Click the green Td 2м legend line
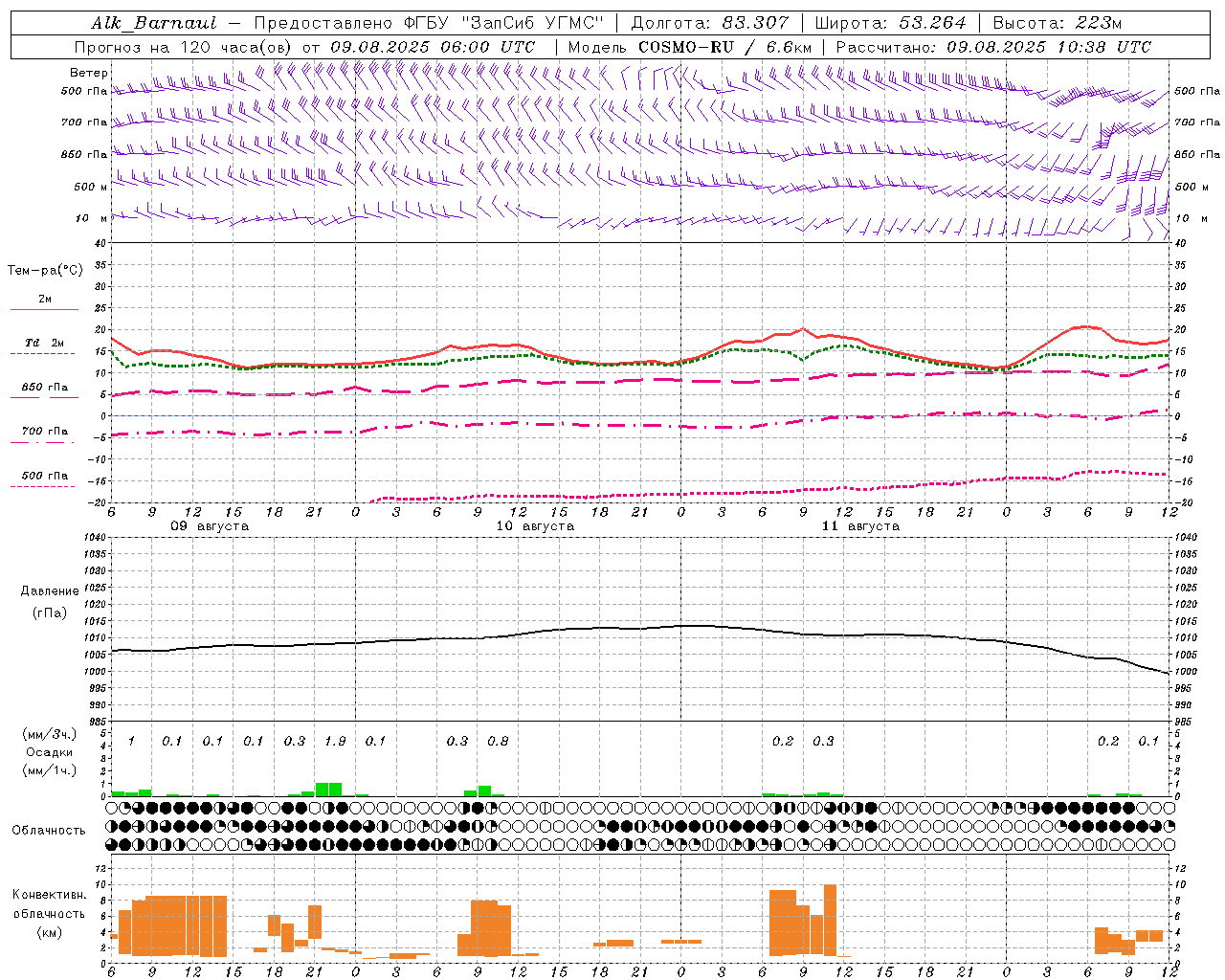The image size is (1225, 980). [x=42, y=353]
